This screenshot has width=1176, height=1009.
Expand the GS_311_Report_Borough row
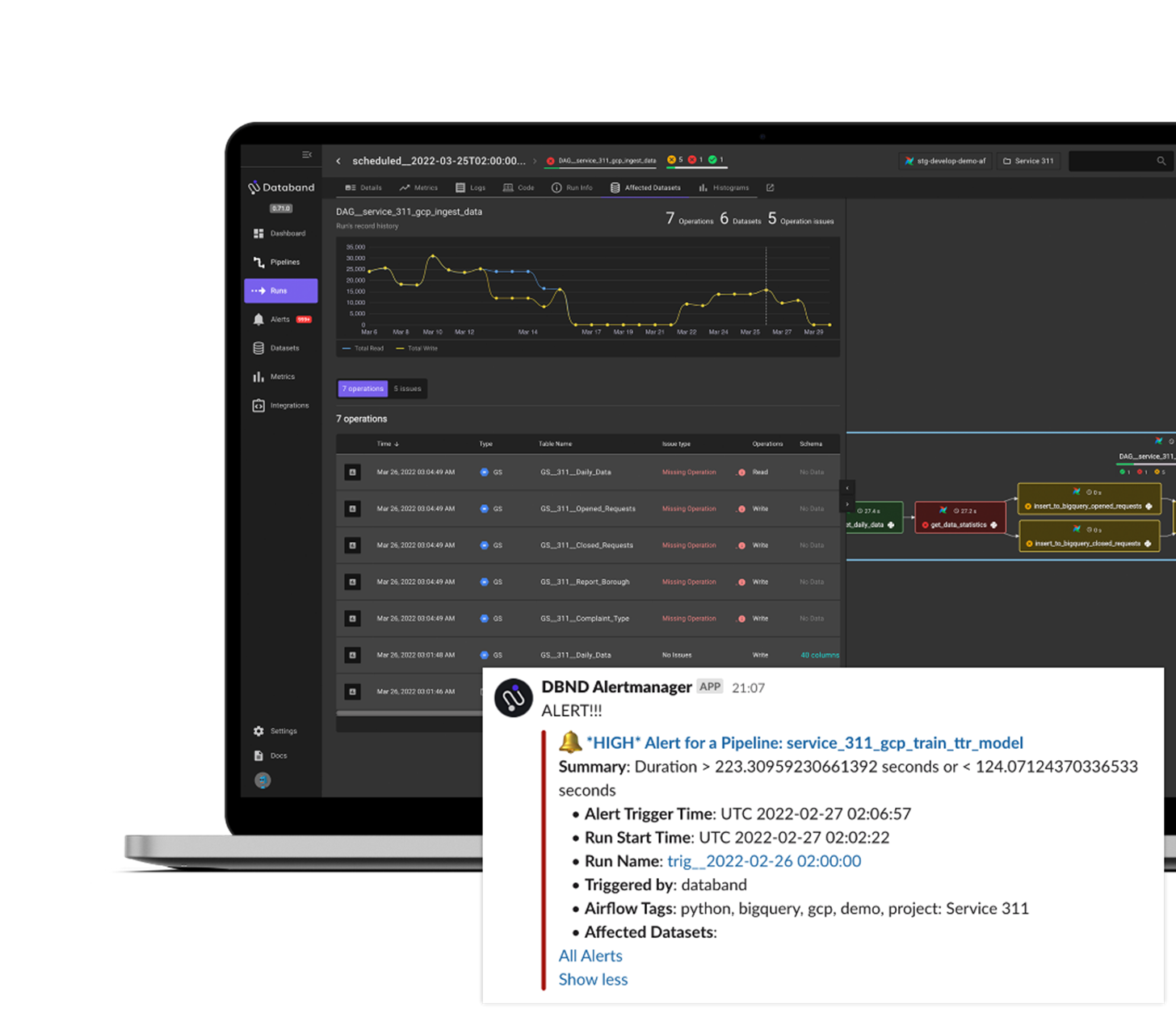pyautogui.click(x=352, y=582)
